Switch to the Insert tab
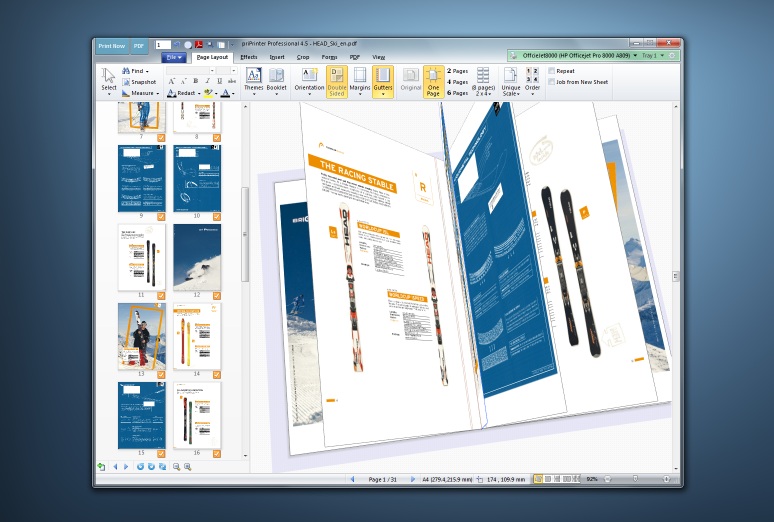The width and height of the screenshot is (774, 522). pos(277,57)
